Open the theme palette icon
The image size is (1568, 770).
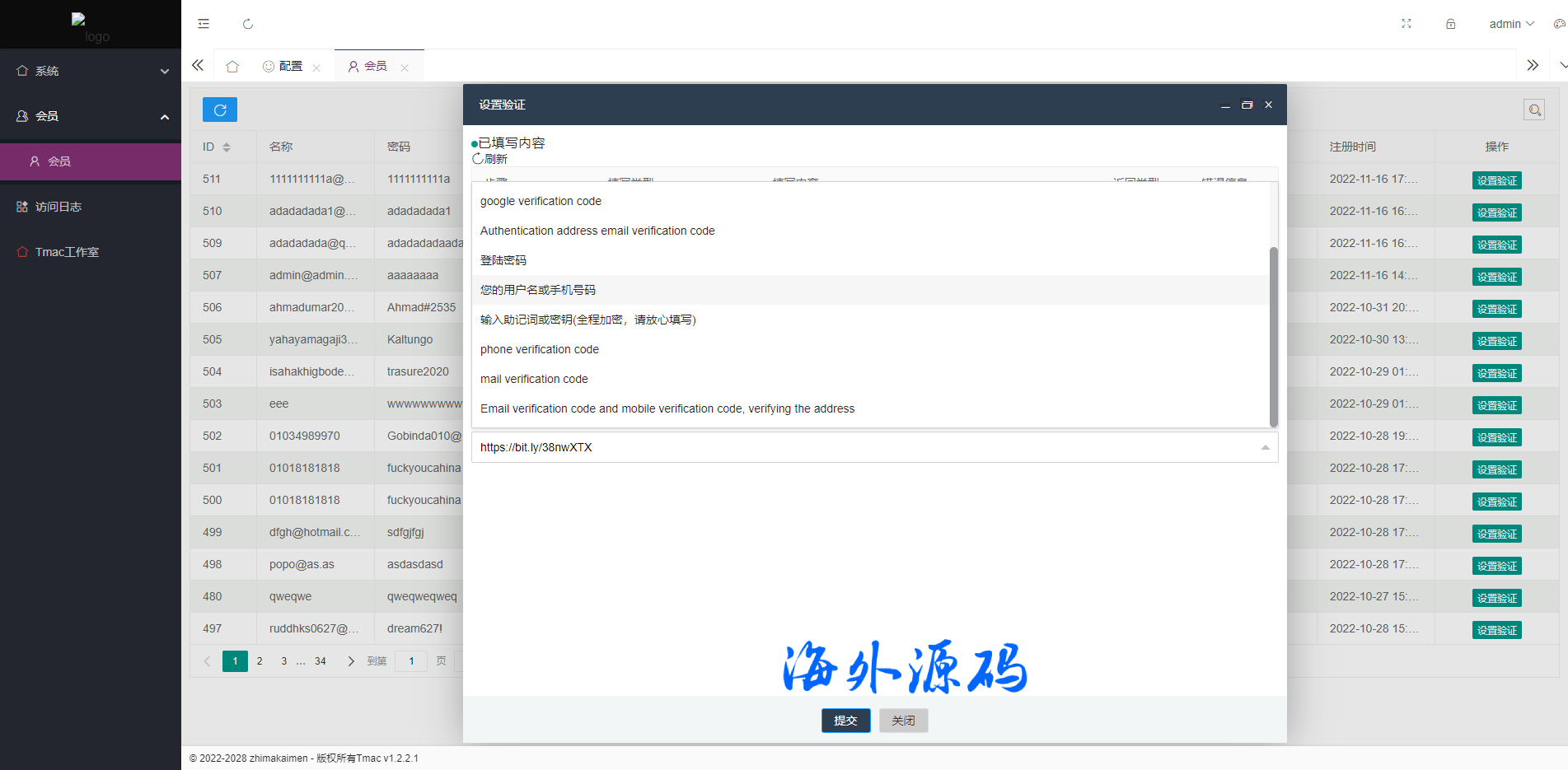[1559, 24]
